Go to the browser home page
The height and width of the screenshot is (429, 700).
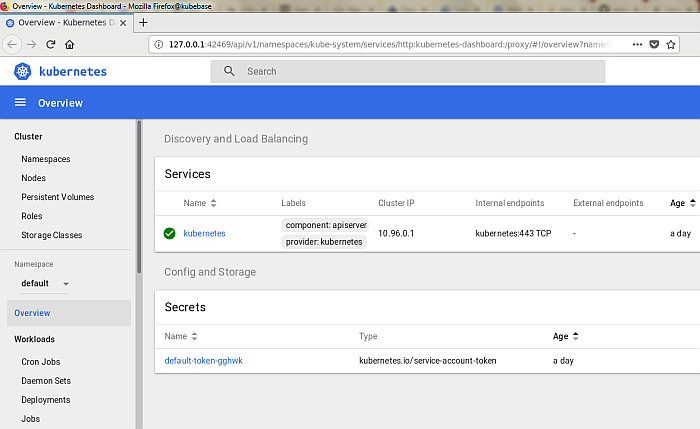[70, 45]
